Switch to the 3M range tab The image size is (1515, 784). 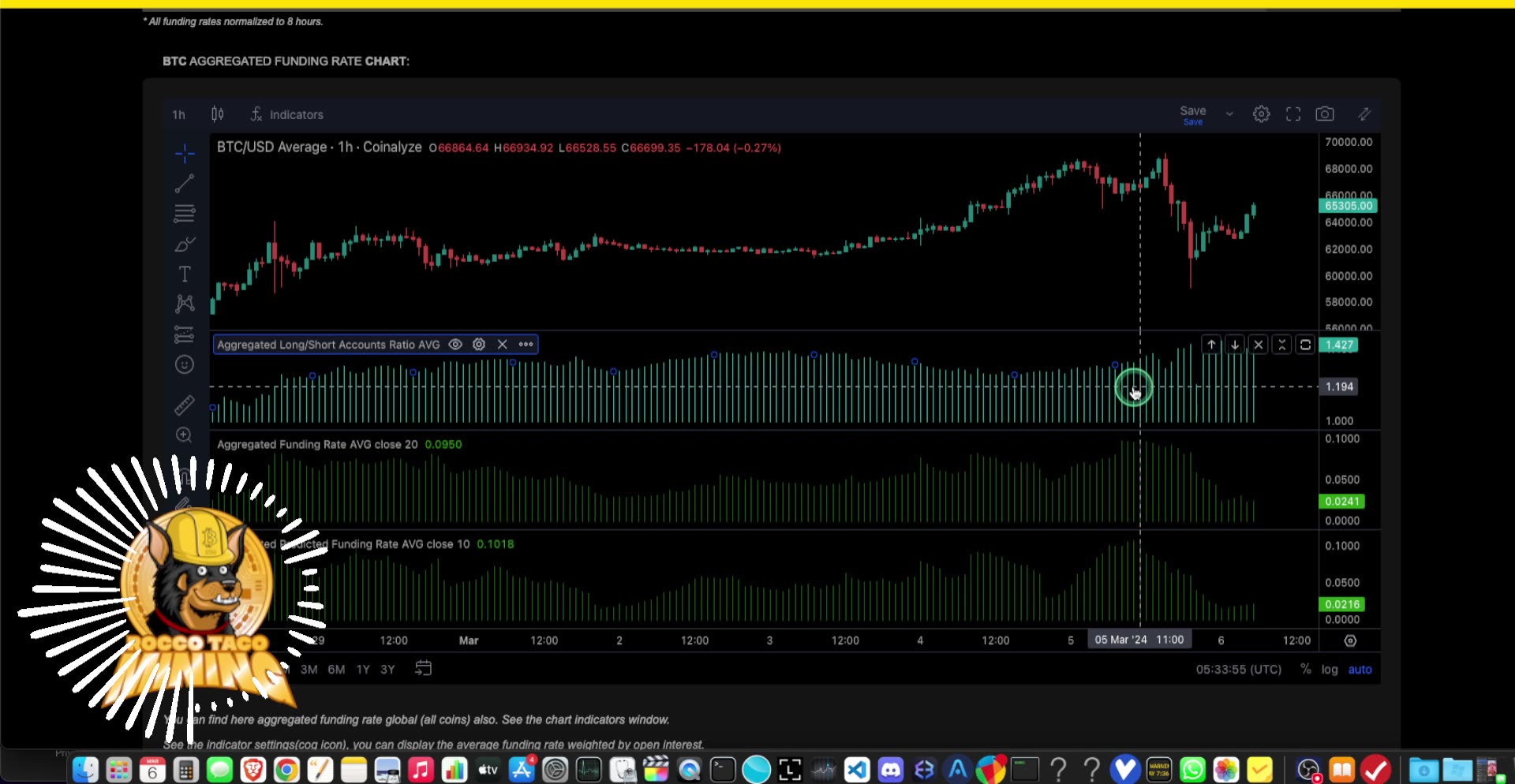point(309,669)
